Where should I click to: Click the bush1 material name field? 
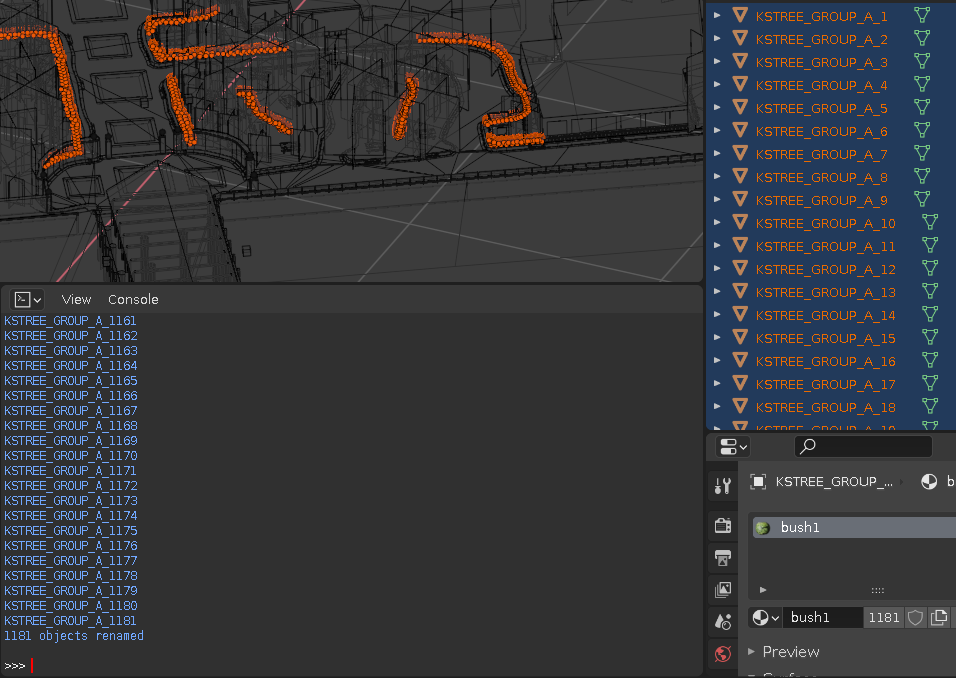(823, 618)
